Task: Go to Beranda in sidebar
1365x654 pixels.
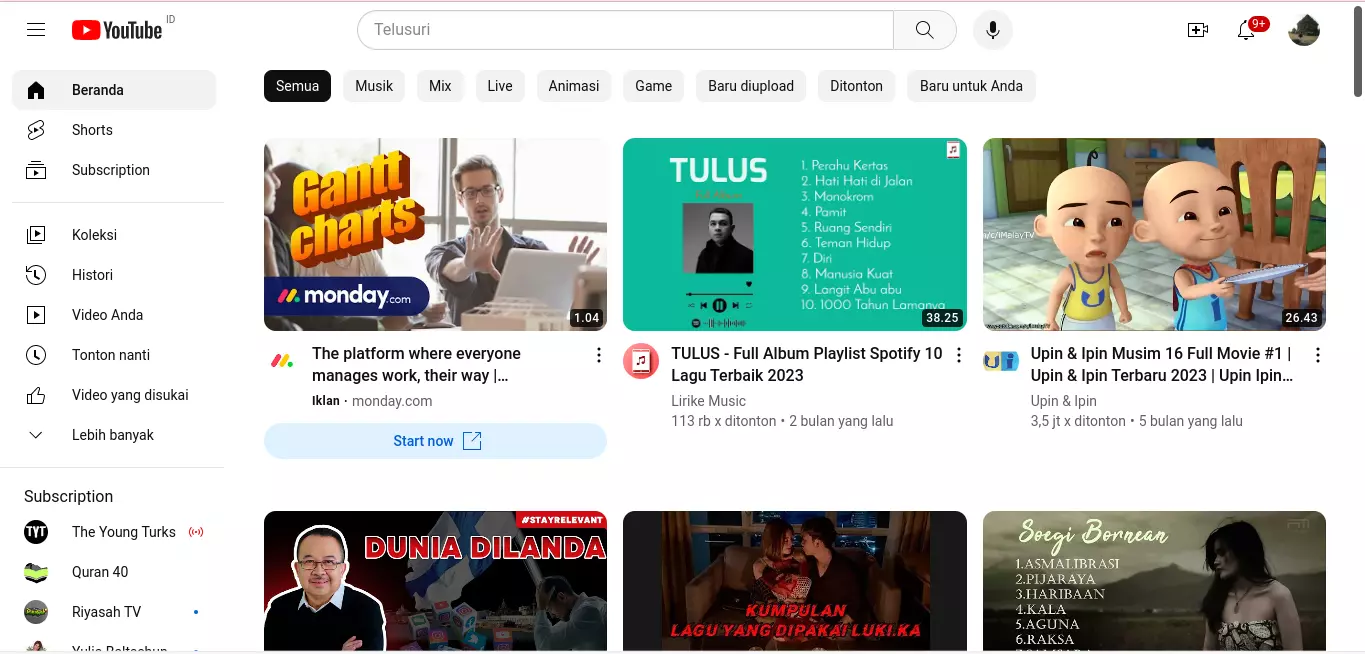Action: [x=114, y=90]
